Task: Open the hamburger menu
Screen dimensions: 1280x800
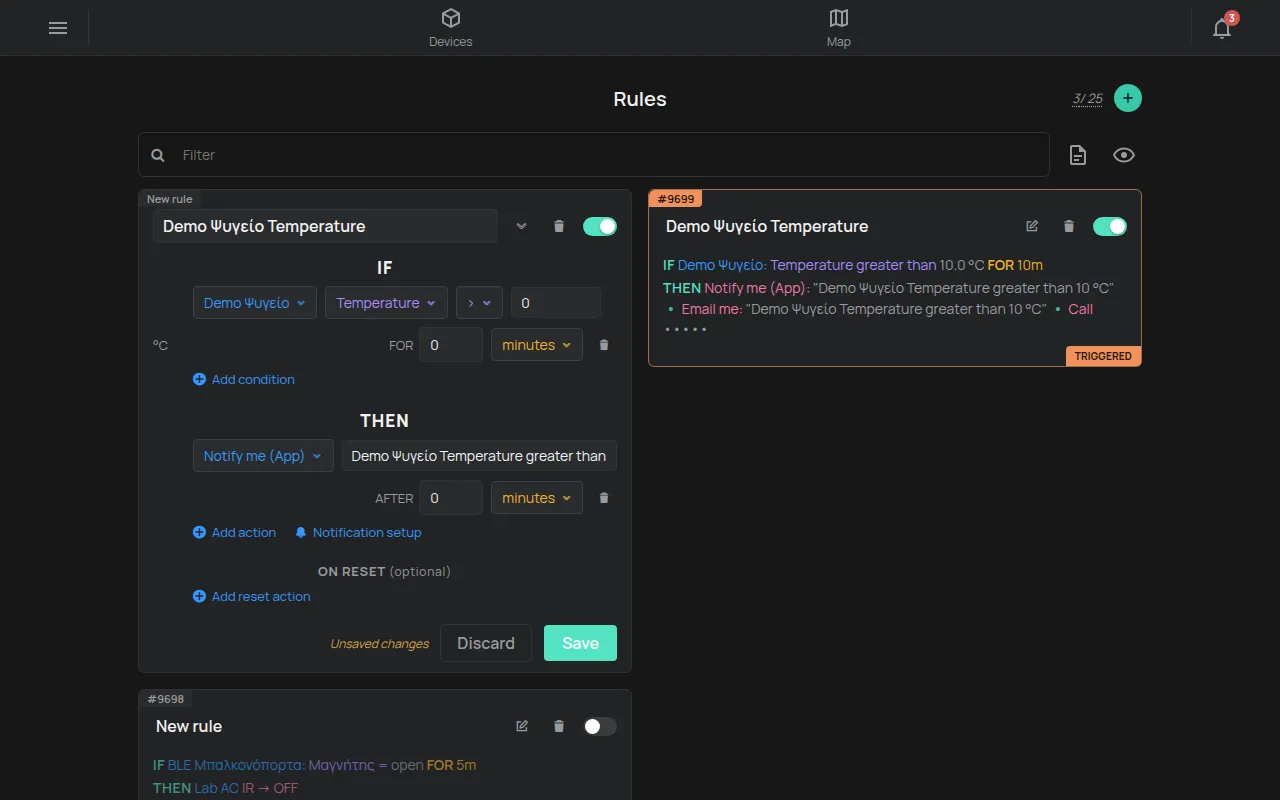Action: point(58,28)
